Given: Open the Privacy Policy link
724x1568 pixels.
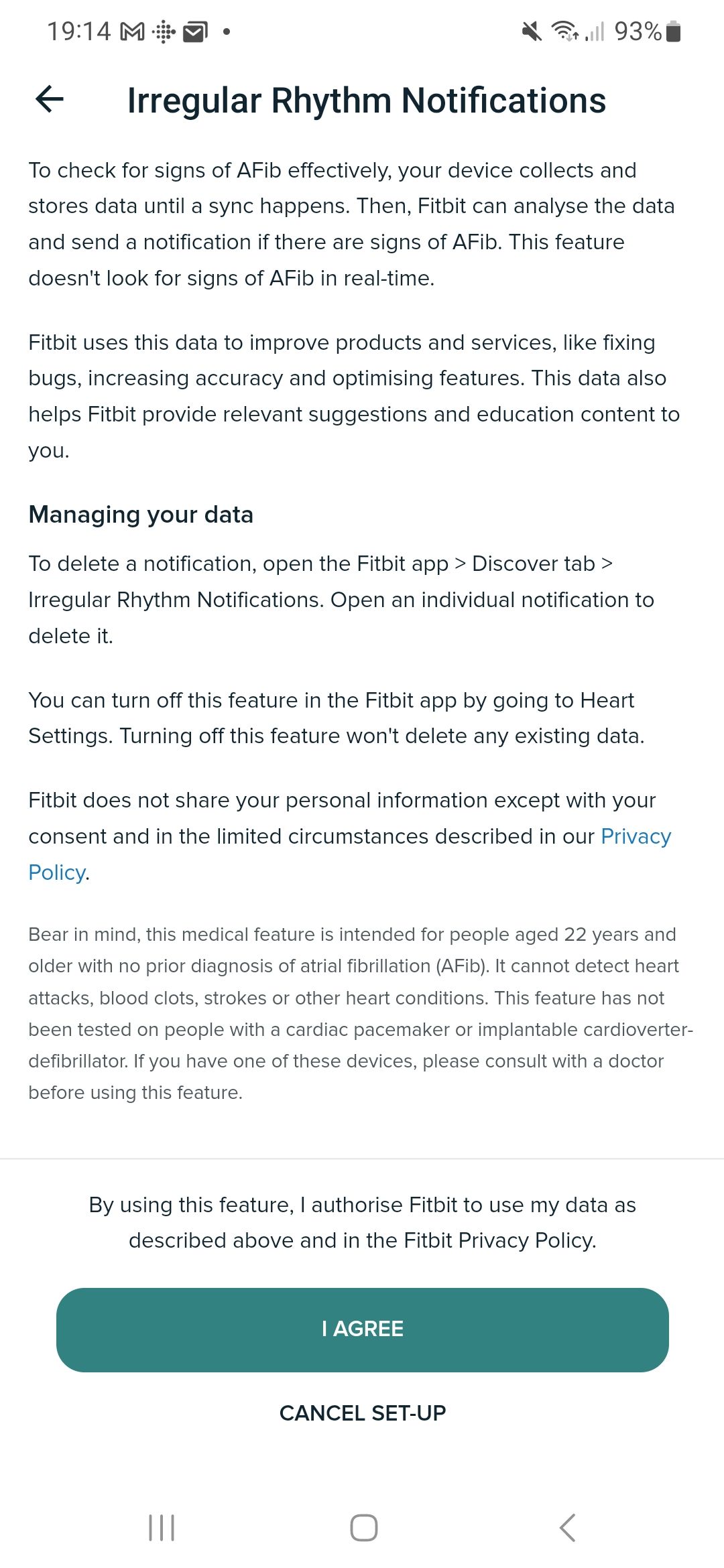Looking at the screenshot, I should (x=635, y=836).
